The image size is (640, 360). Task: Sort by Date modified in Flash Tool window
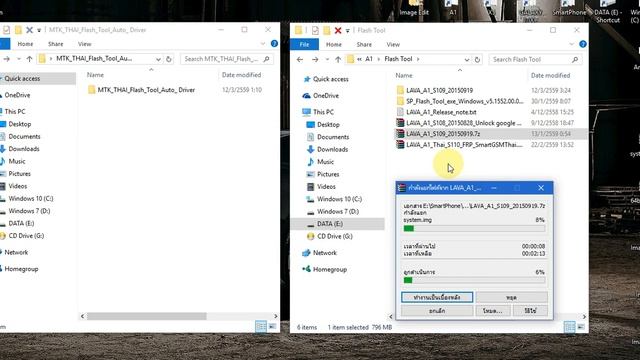click(550, 76)
